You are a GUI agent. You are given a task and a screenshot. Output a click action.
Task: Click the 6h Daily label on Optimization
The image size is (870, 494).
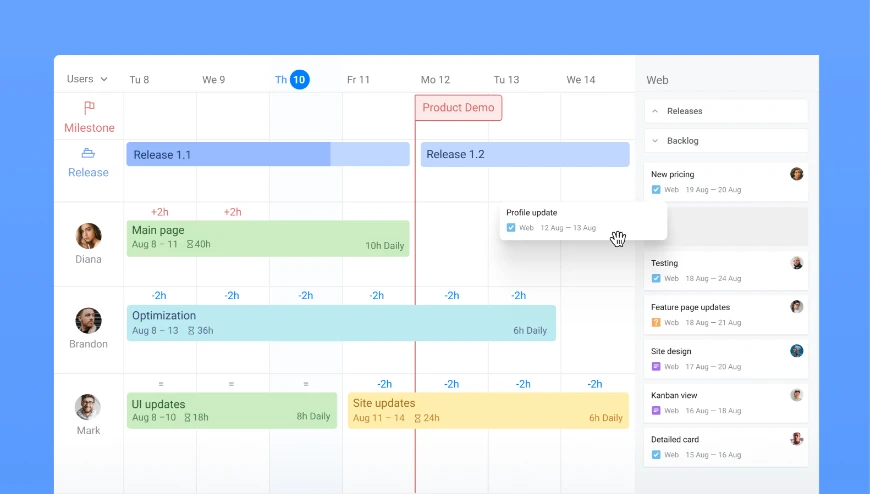pyautogui.click(x=530, y=331)
